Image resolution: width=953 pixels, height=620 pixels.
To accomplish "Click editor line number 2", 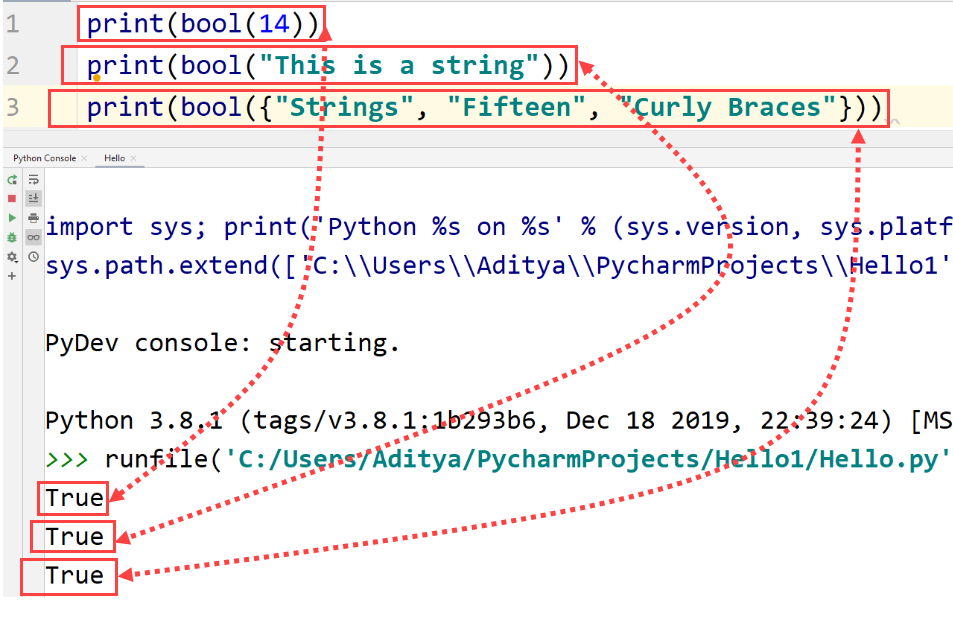I will click(13, 65).
